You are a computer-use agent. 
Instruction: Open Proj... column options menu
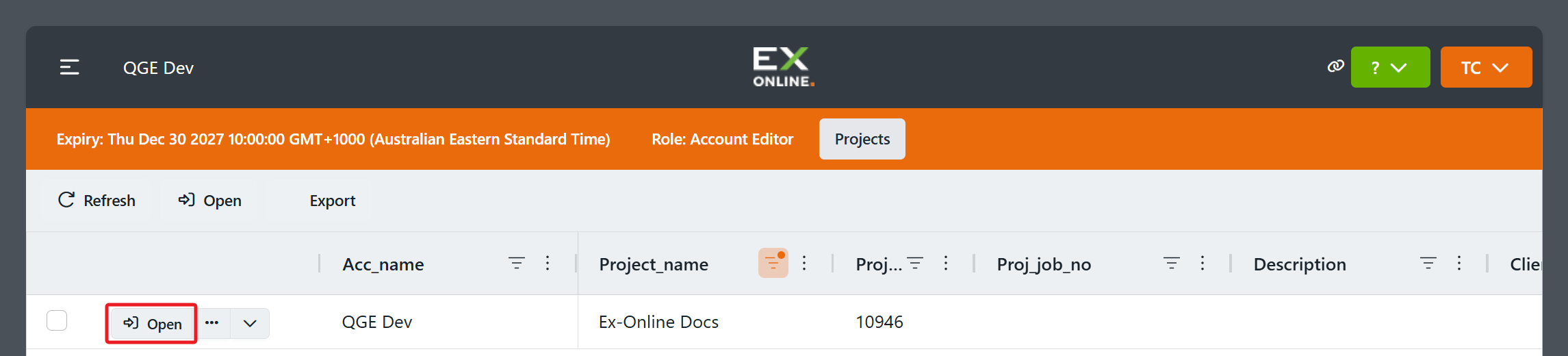(x=946, y=263)
